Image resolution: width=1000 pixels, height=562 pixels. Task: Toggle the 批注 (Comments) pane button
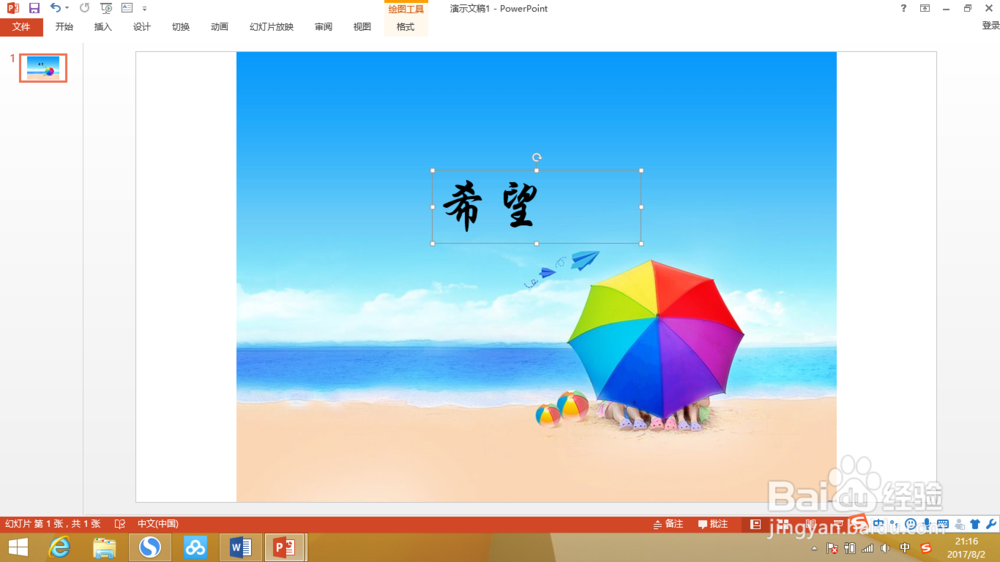712,524
